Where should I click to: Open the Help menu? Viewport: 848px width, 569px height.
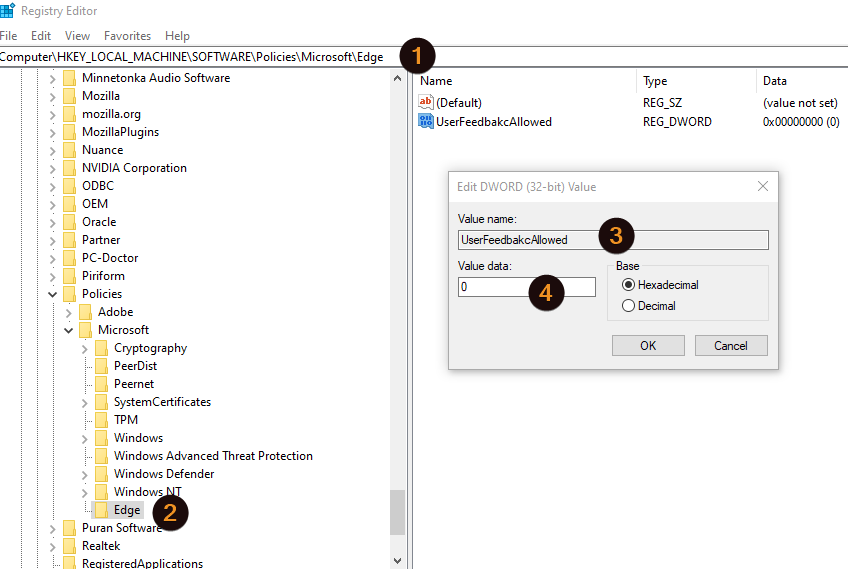[x=177, y=36]
